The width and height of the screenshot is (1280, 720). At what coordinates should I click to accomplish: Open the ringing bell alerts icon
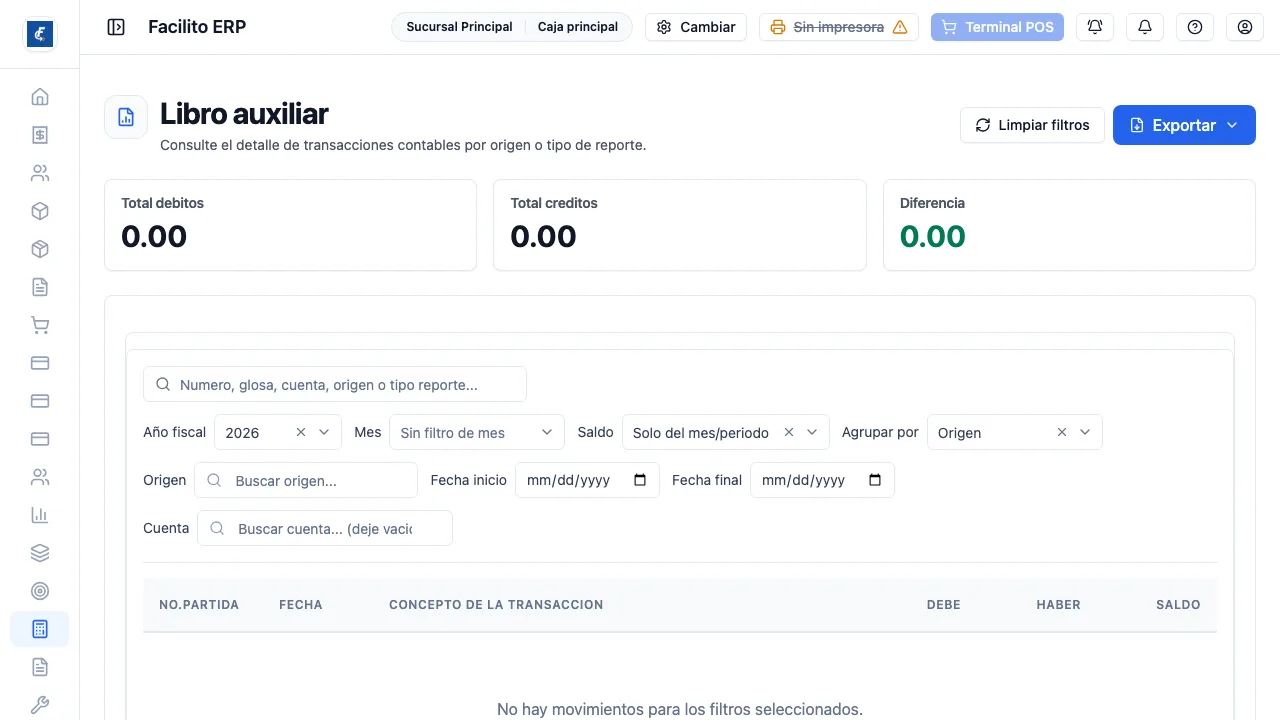(x=1095, y=27)
